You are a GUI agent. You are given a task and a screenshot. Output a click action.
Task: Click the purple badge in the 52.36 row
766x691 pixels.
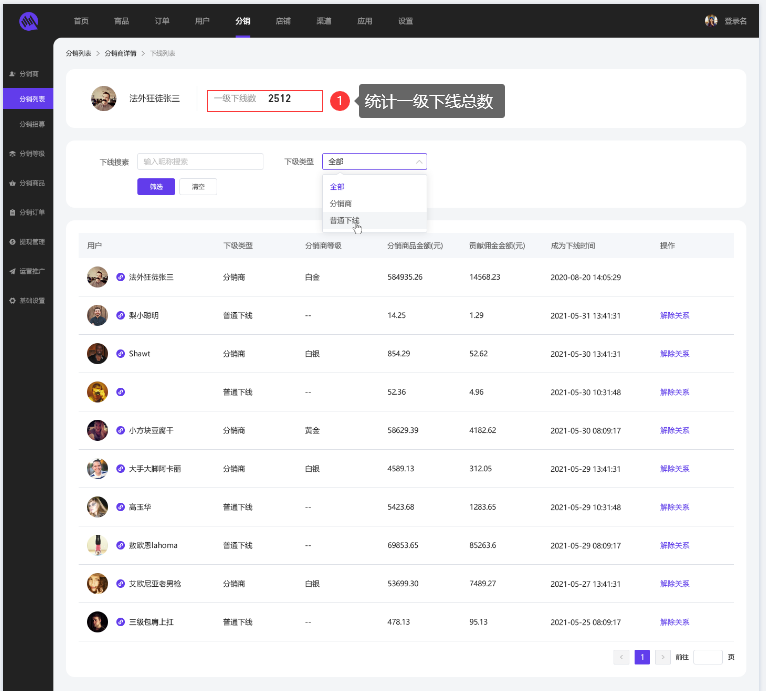point(120,391)
